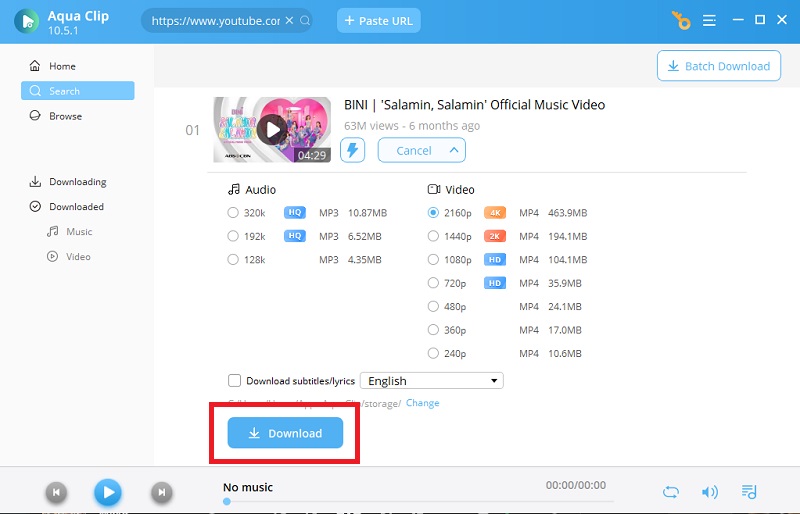Select 720p video quality
The height and width of the screenshot is (514, 800).
[433, 283]
